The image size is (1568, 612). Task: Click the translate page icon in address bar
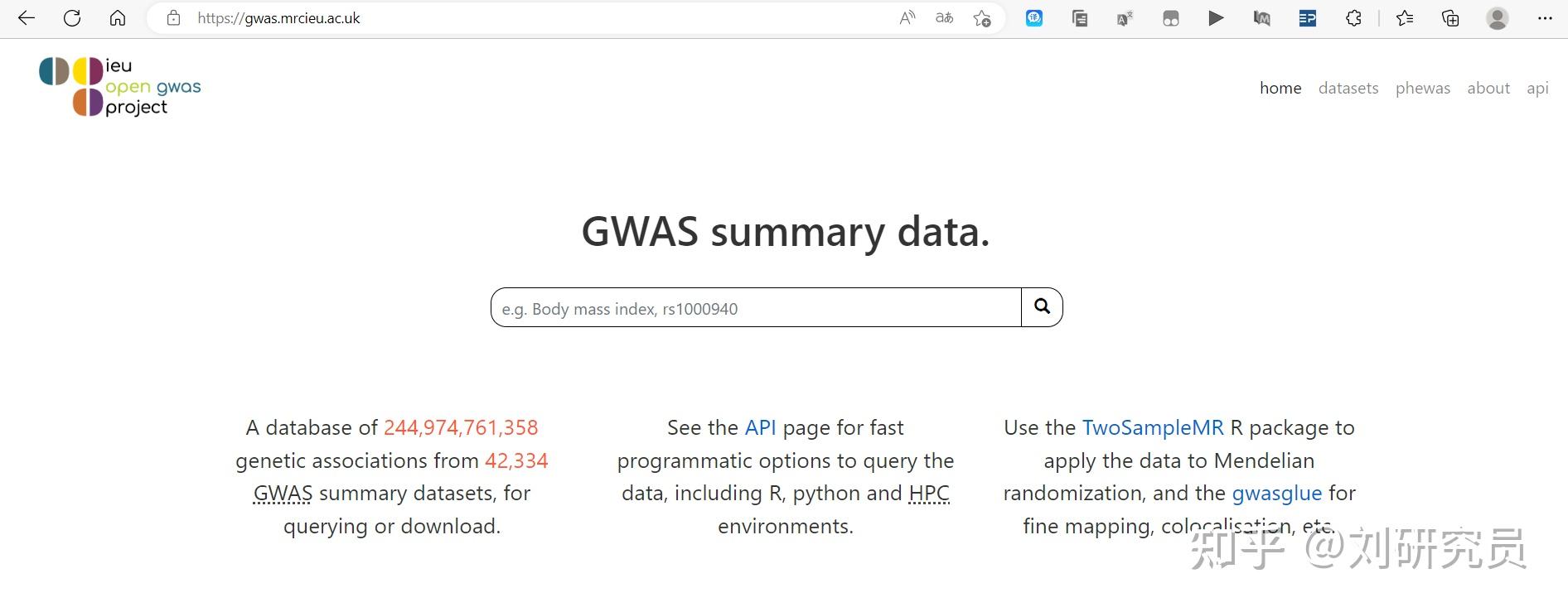tap(944, 18)
